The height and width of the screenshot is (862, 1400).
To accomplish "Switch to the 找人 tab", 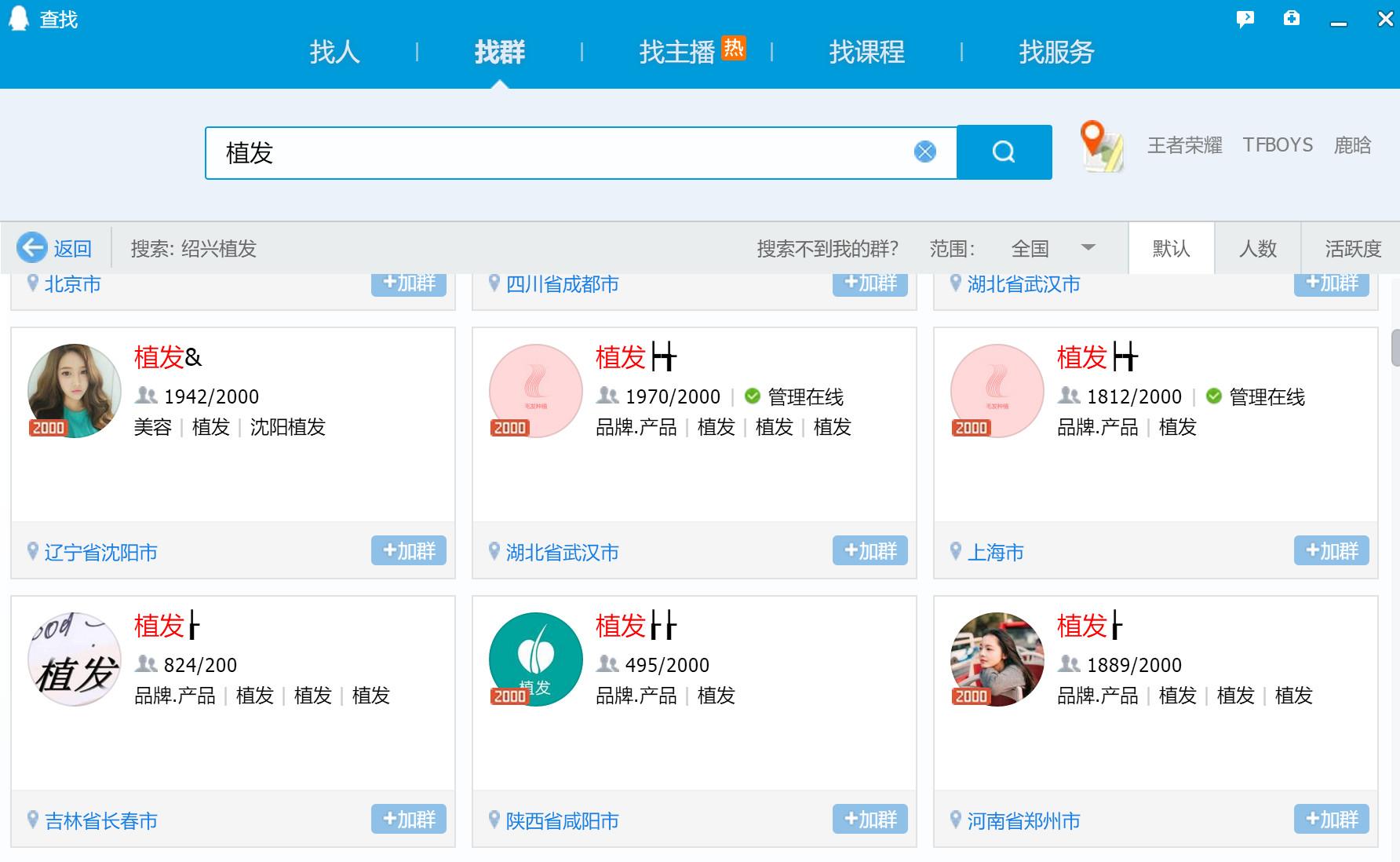I will point(334,53).
